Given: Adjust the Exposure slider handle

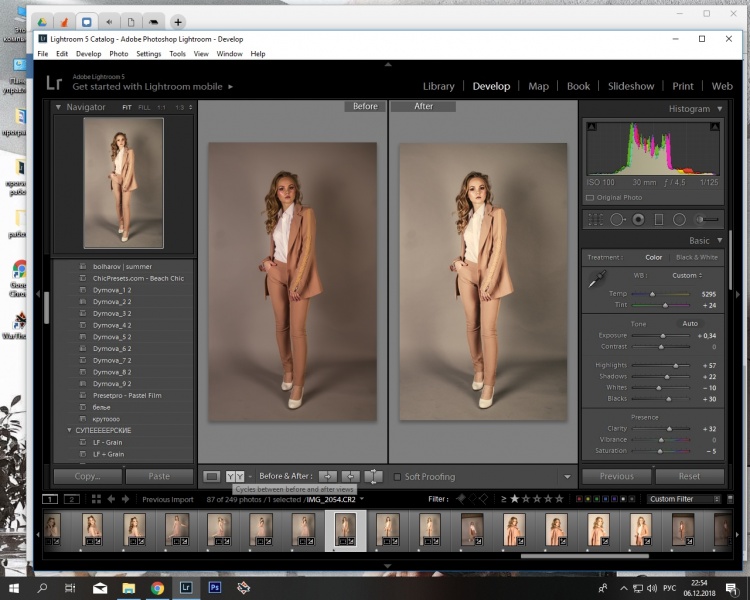Looking at the screenshot, I should [662, 336].
